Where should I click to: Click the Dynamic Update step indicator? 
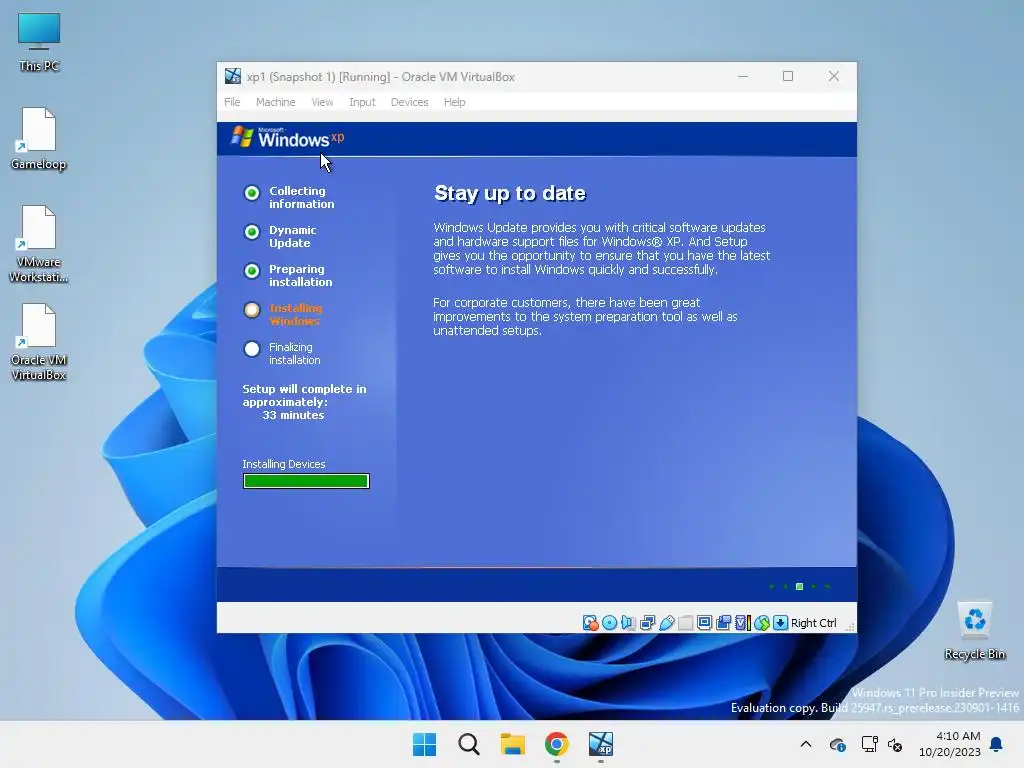point(251,232)
